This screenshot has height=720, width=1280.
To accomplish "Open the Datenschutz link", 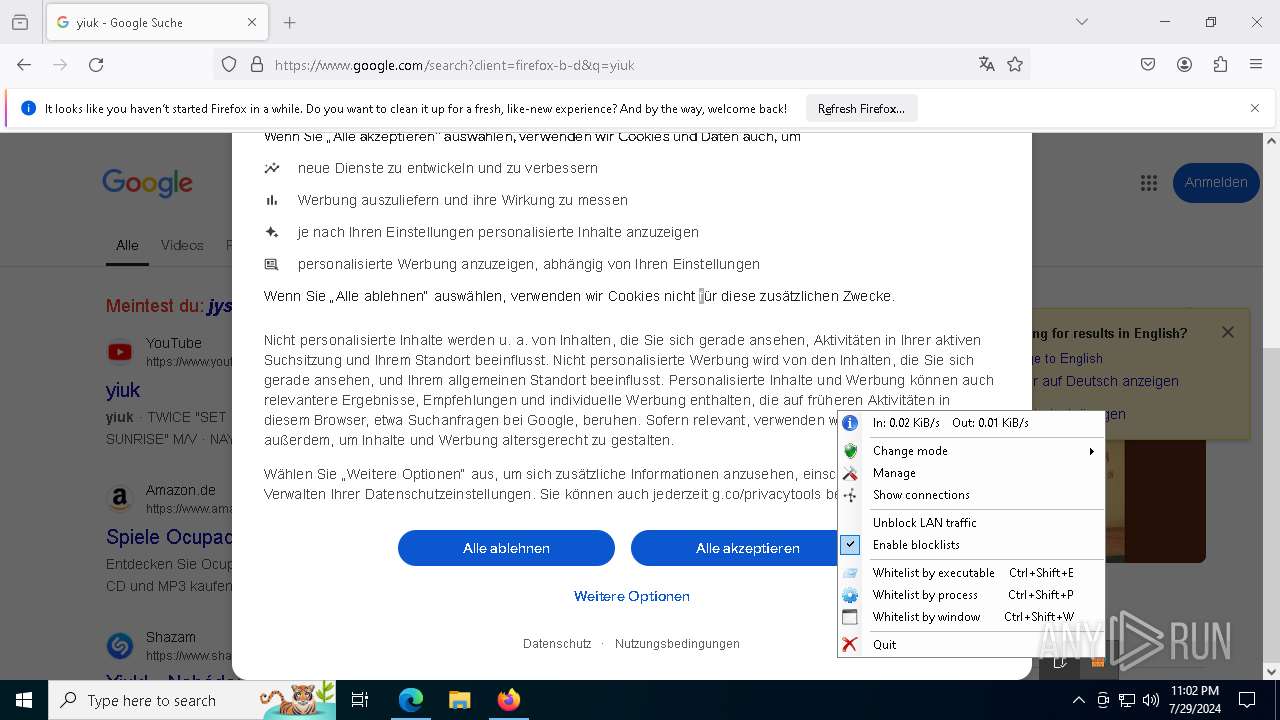I will 557,644.
